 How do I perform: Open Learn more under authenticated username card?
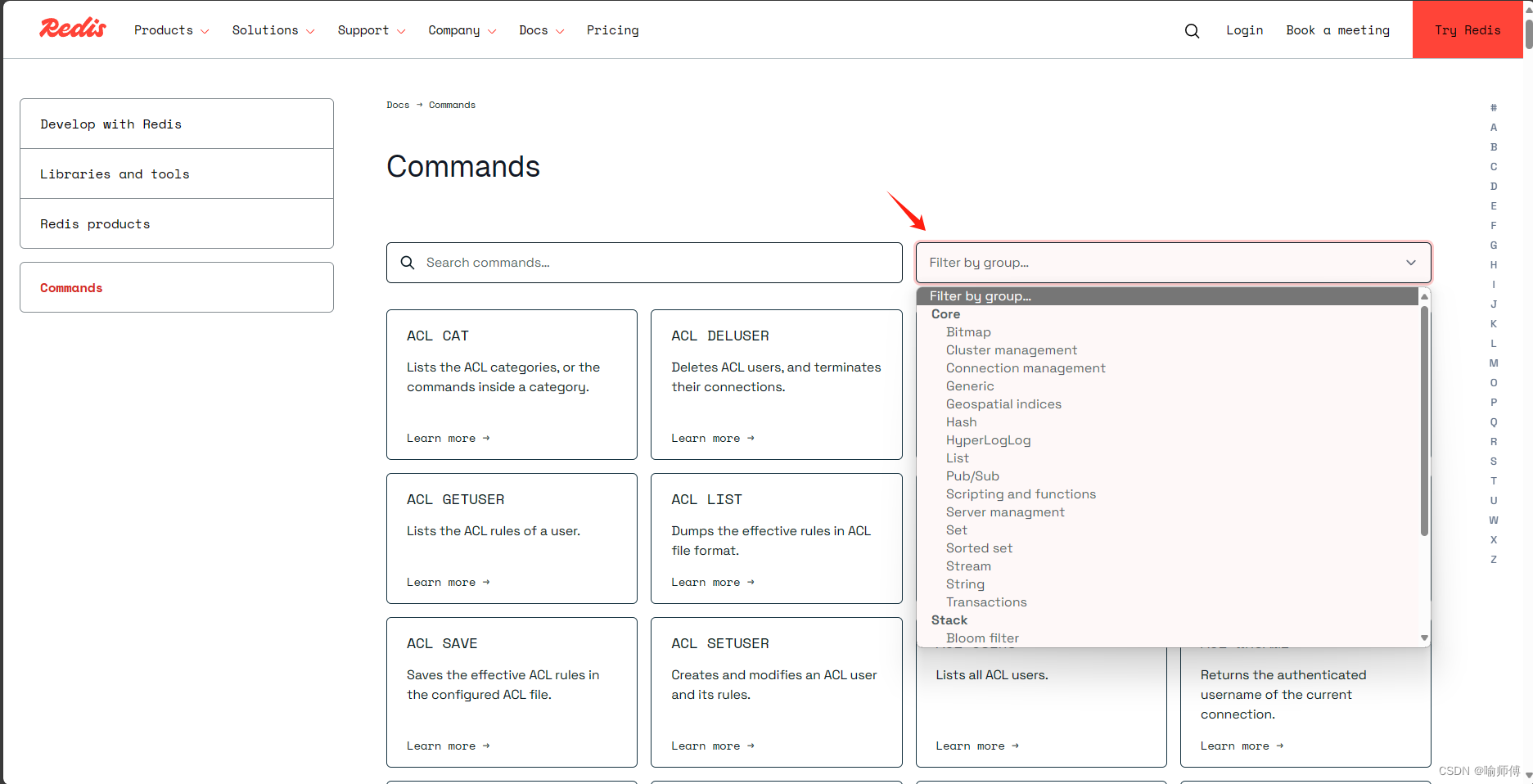coord(1242,746)
